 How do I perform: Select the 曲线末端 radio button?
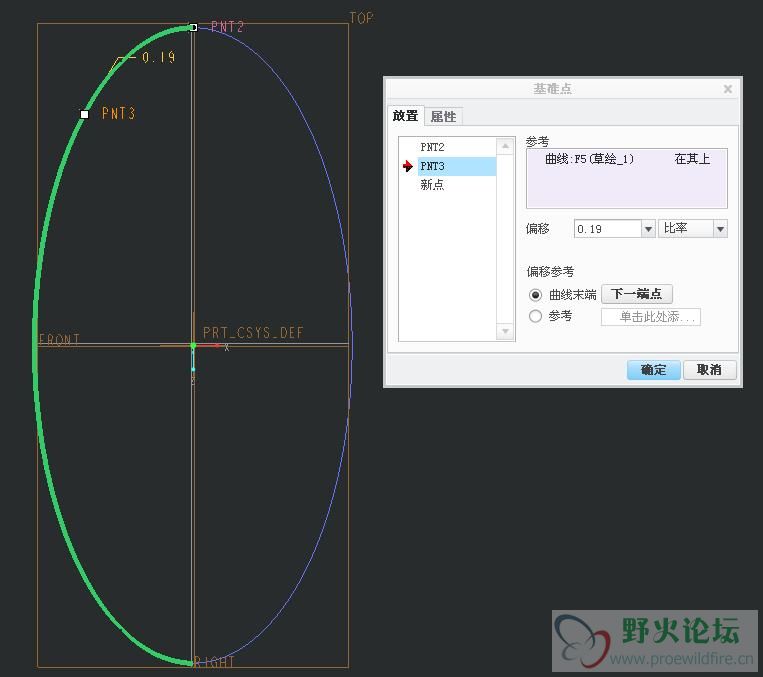pyautogui.click(x=535, y=295)
